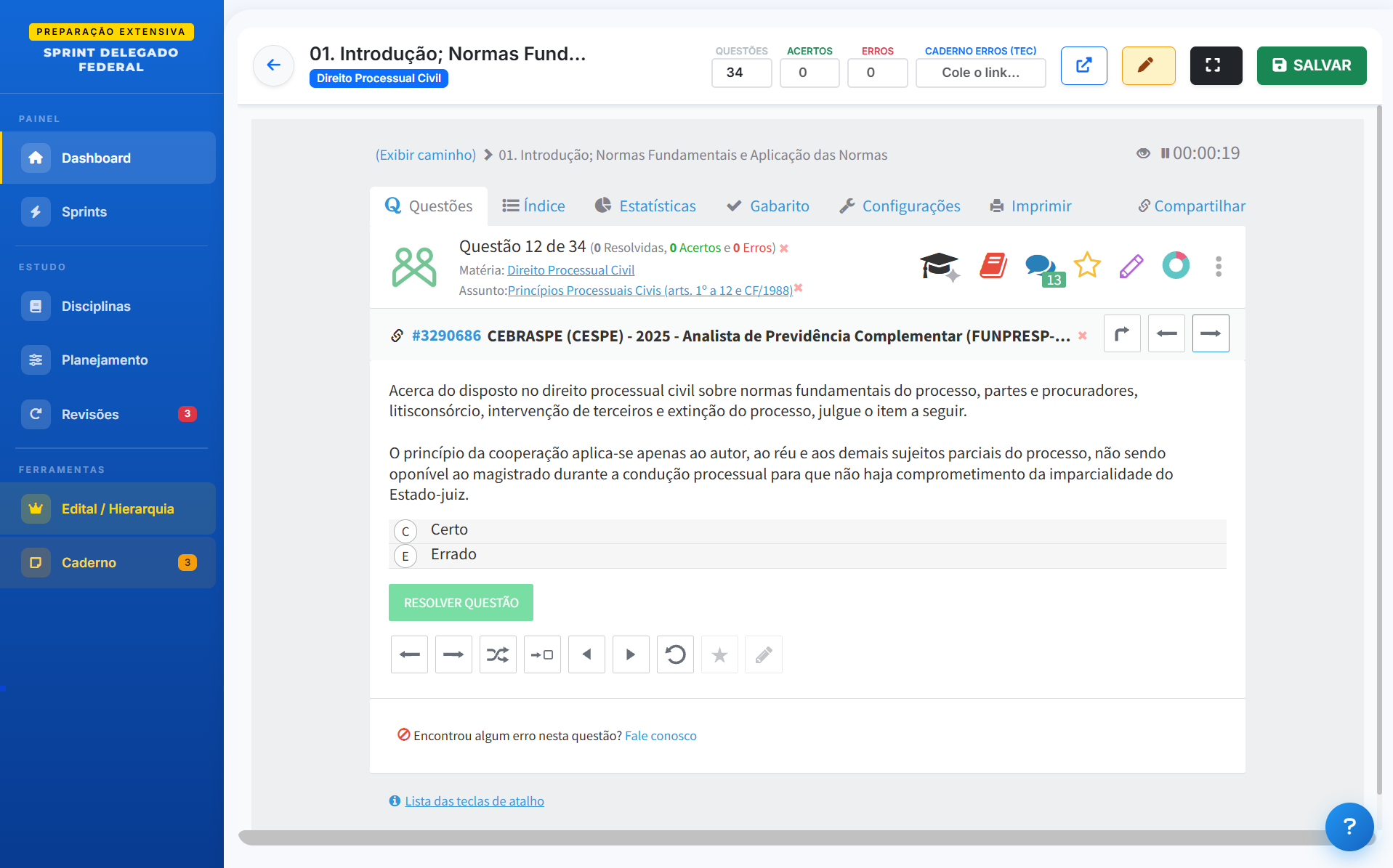The image size is (1393, 868).
Task: Open the Configurações tab
Action: click(900, 206)
